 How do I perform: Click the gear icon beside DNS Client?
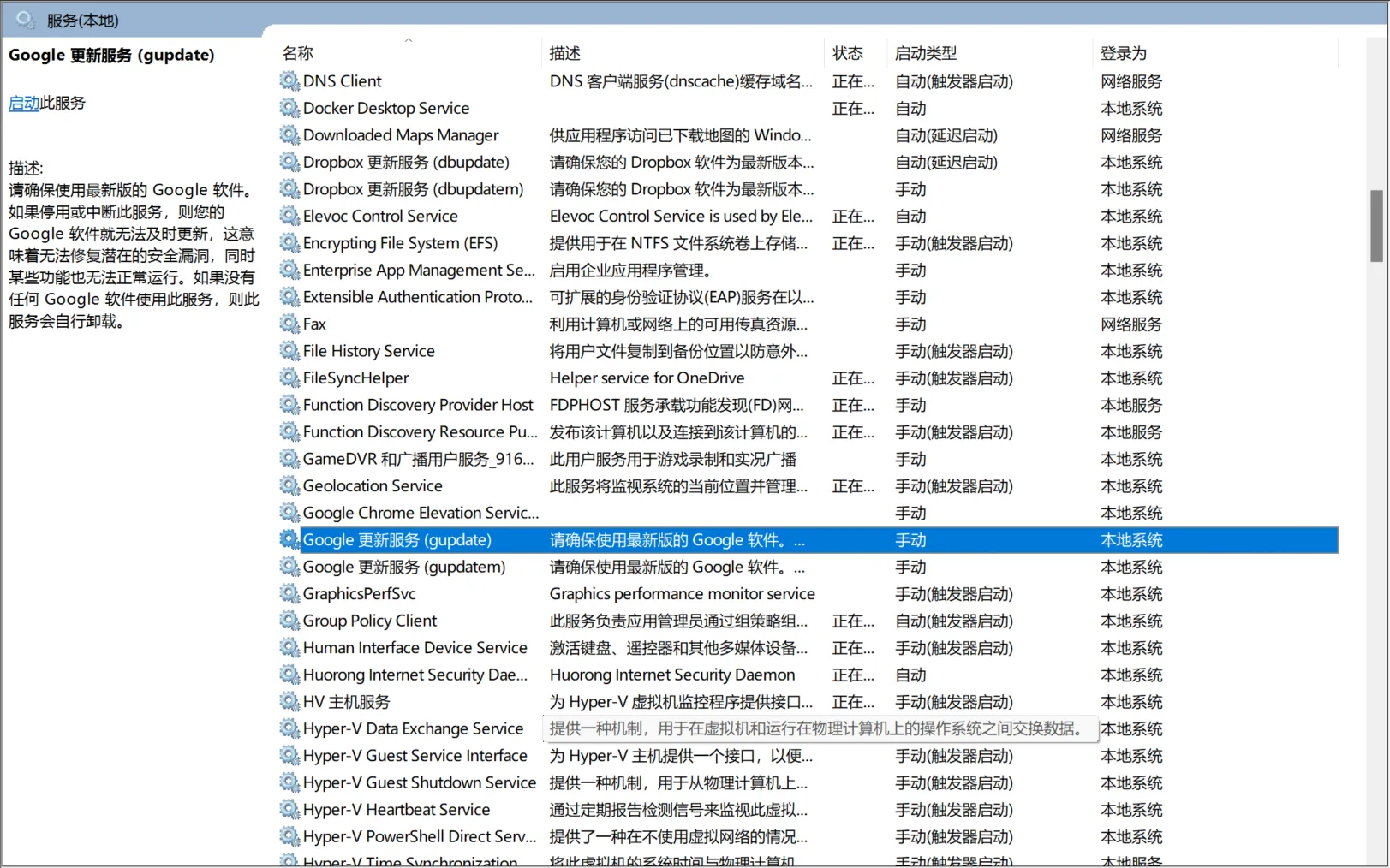click(289, 81)
